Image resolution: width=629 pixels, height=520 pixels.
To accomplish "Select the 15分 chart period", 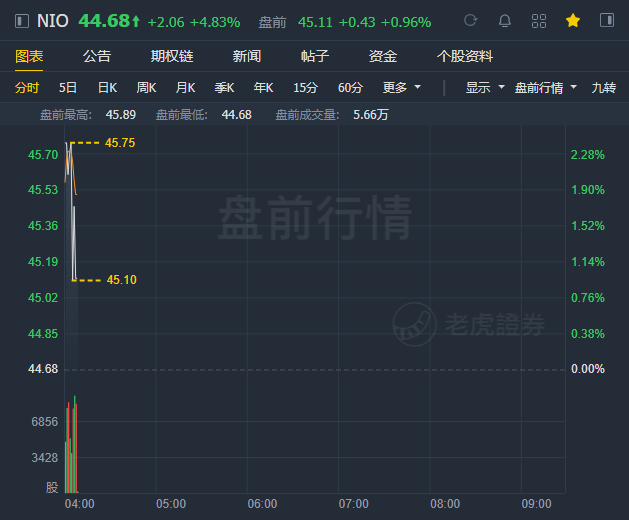I will (305, 87).
